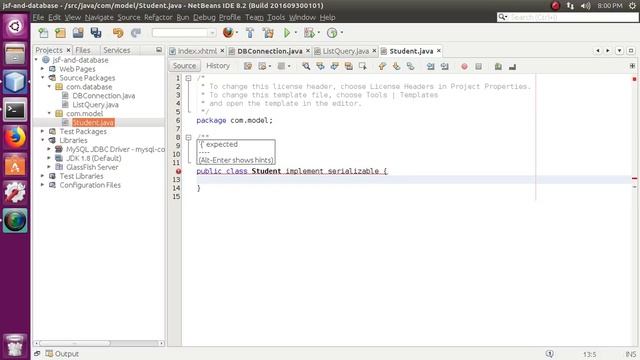The height and width of the screenshot is (360, 640).
Task: Collapse the Source Packages tree node
Action: coord(42,78)
